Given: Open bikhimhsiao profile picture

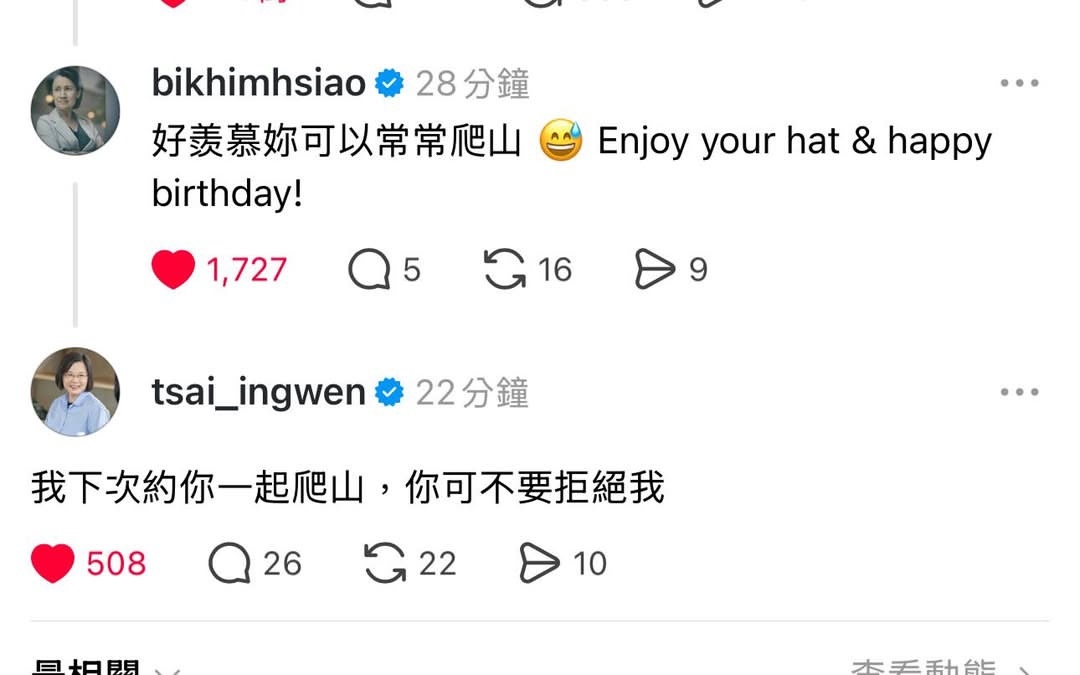Looking at the screenshot, I should point(75,110).
